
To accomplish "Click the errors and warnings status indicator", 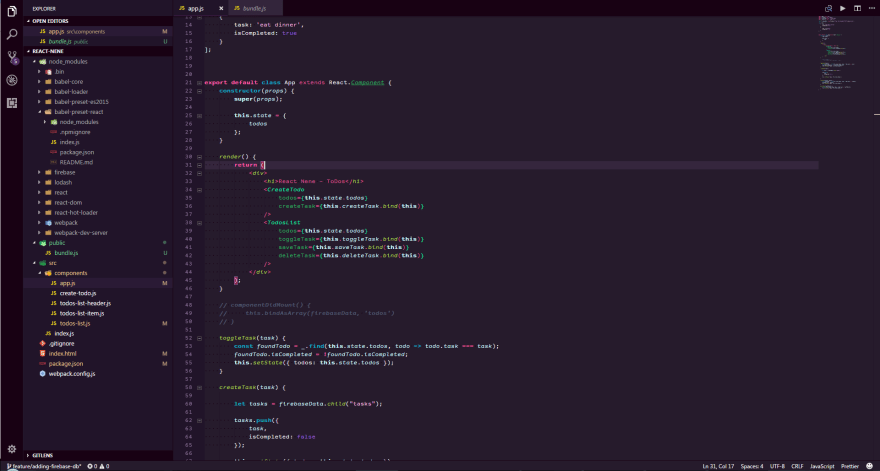I will (98, 467).
